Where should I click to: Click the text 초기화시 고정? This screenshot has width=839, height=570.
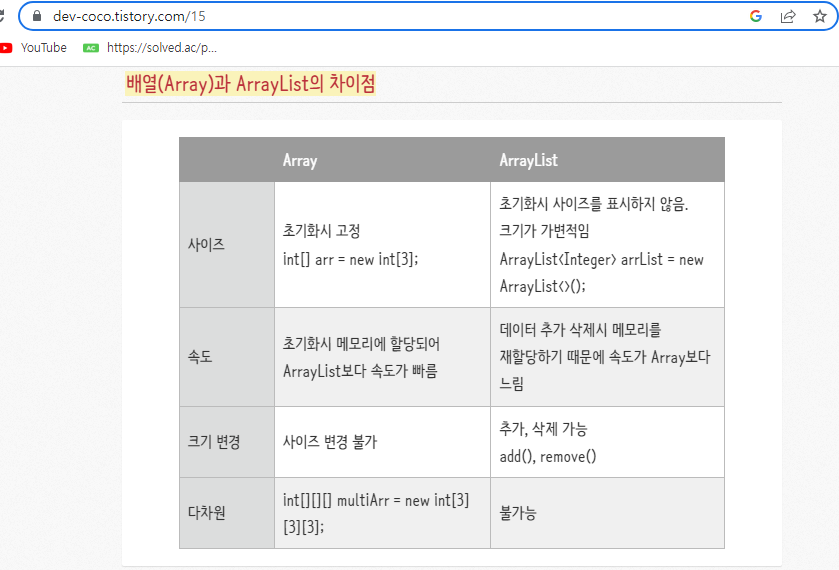(322, 231)
